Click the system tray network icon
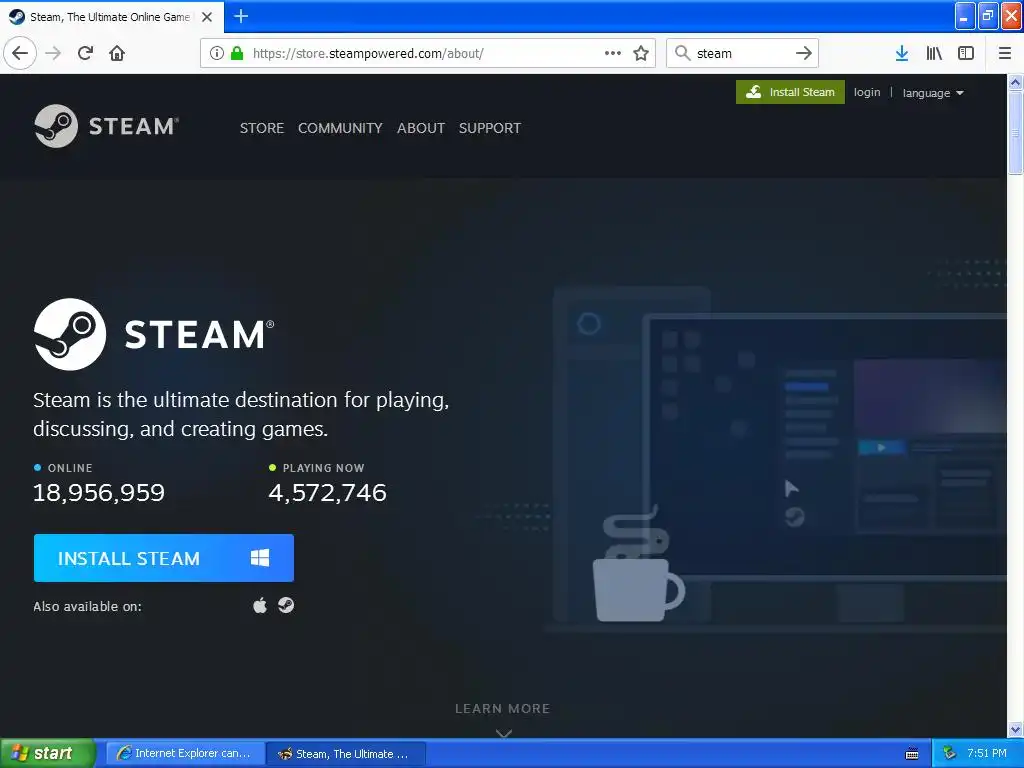 (x=950, y=754)
